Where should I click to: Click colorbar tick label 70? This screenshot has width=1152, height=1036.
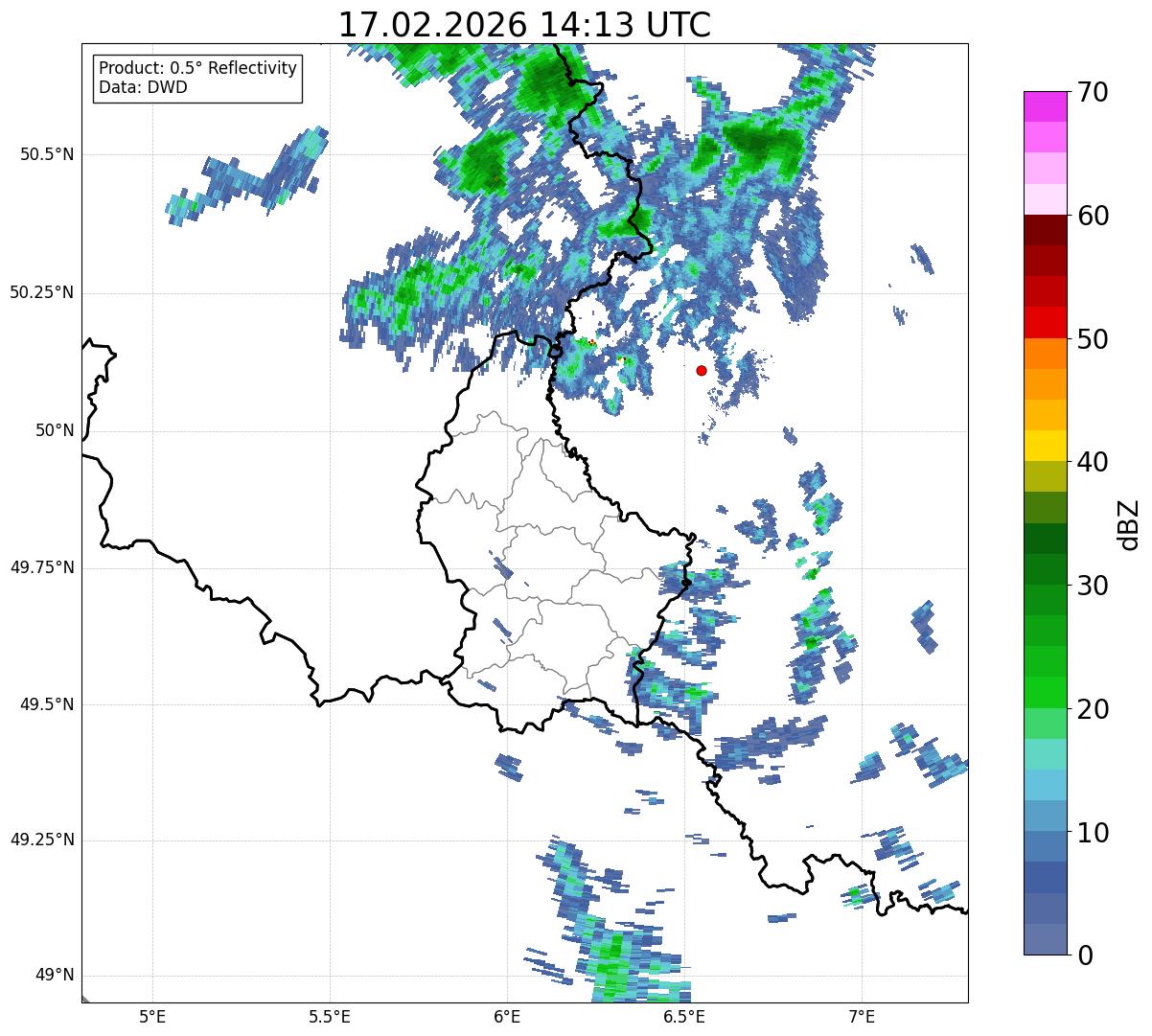(1092, 92)
